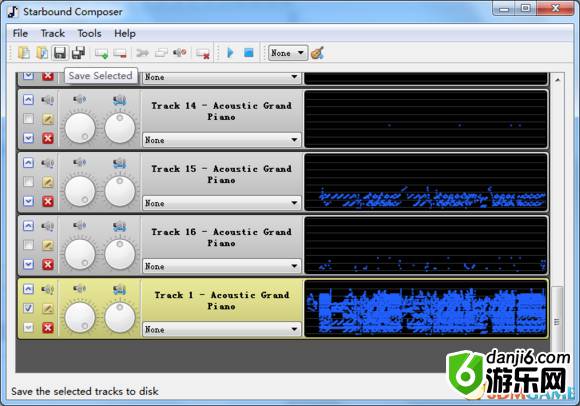
Task: Click the Add Track icon with green plus
Action: pos(101,53)
